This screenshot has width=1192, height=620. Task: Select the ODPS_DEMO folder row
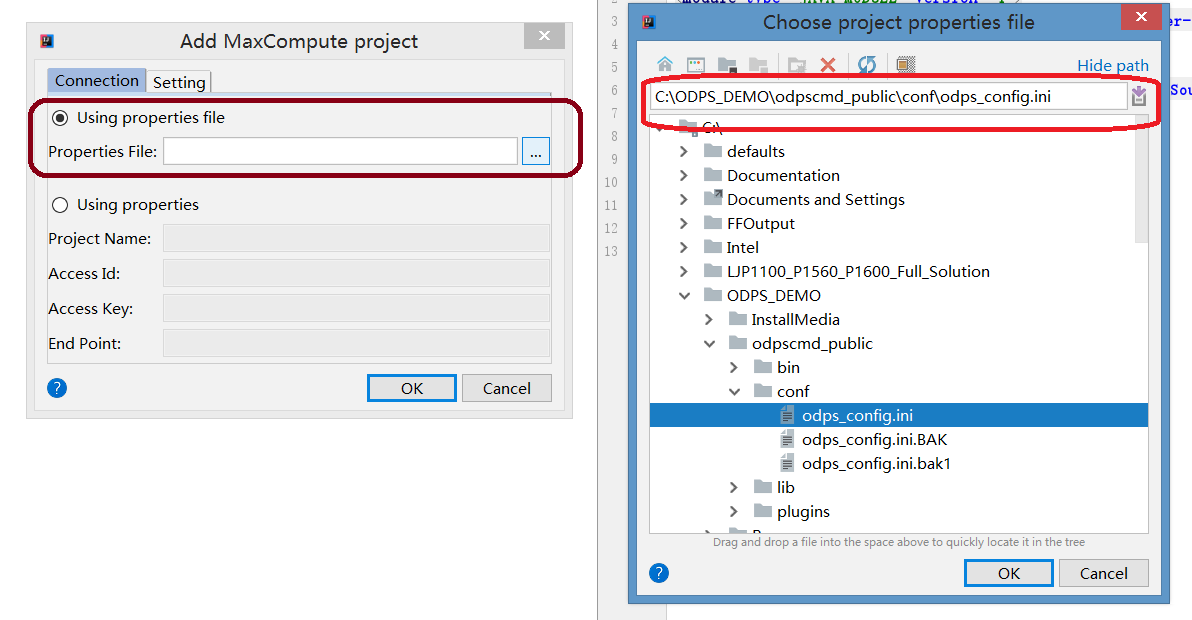click(x=899, y=296)
